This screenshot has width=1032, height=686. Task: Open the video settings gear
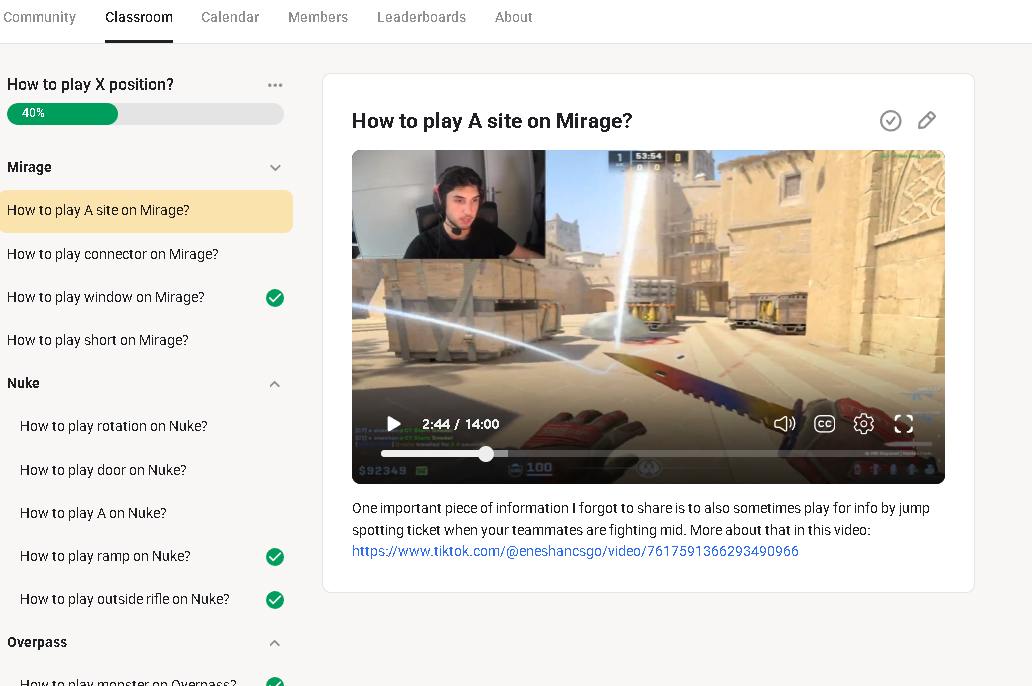coord(864,424)
